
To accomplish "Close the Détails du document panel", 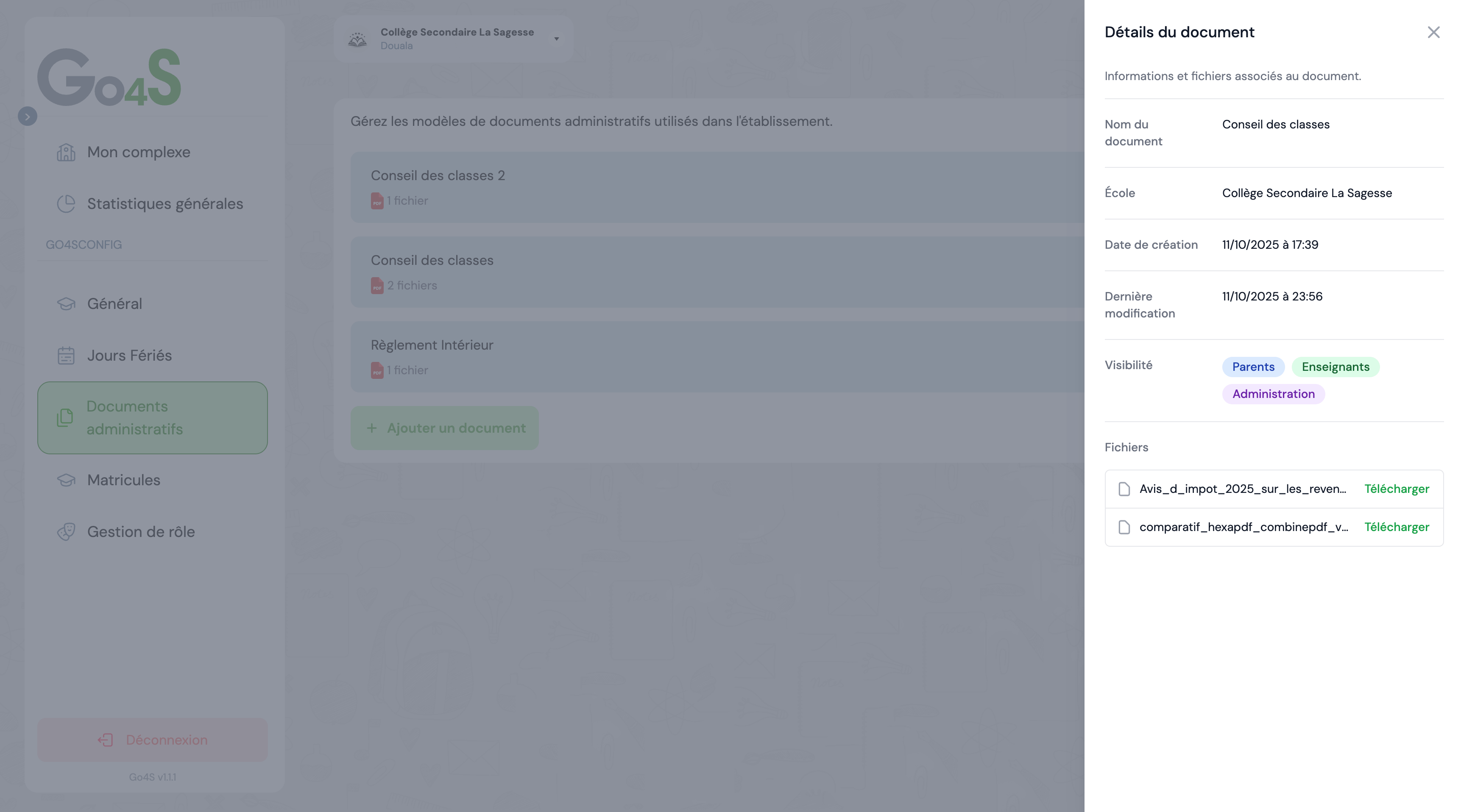I will [1433, 32].
